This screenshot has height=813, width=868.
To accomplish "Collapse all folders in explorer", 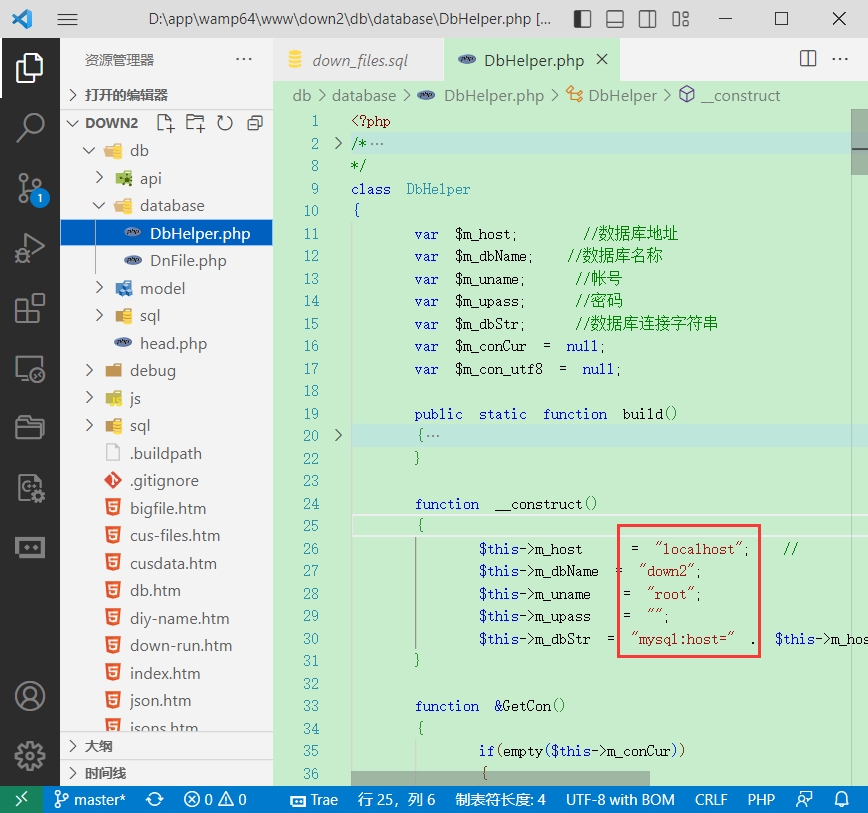I will [255, 123].
